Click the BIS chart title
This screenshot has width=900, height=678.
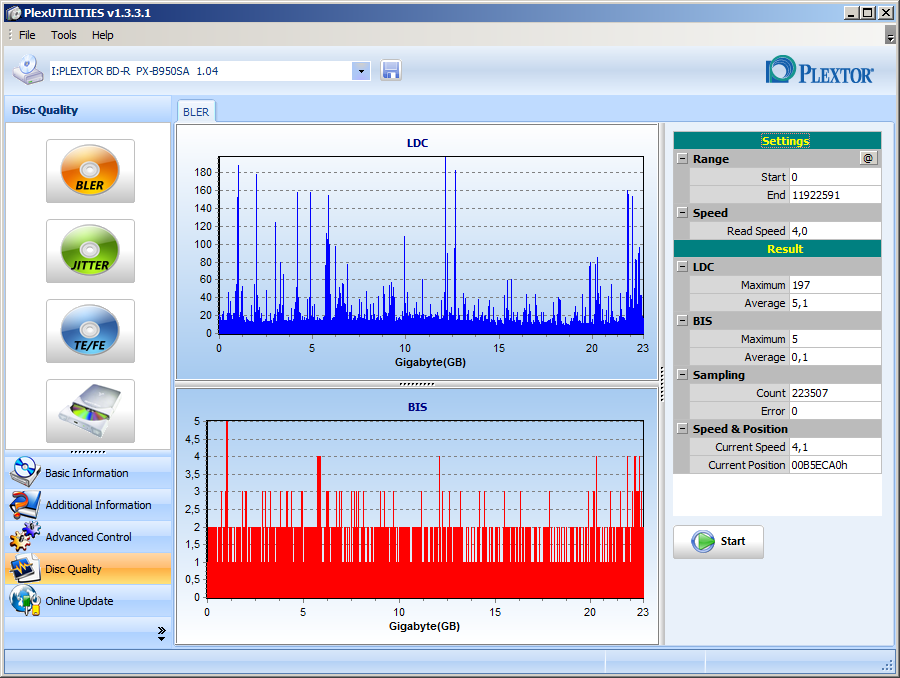(417, 407)
